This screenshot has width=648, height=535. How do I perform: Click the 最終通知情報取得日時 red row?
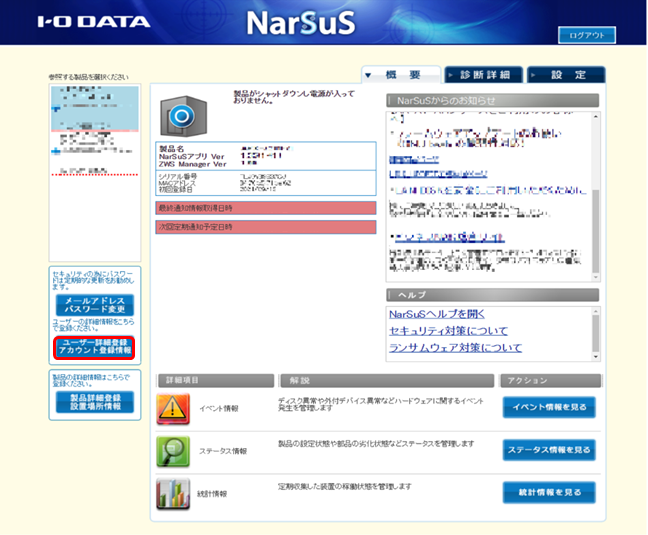click(266, 208)
